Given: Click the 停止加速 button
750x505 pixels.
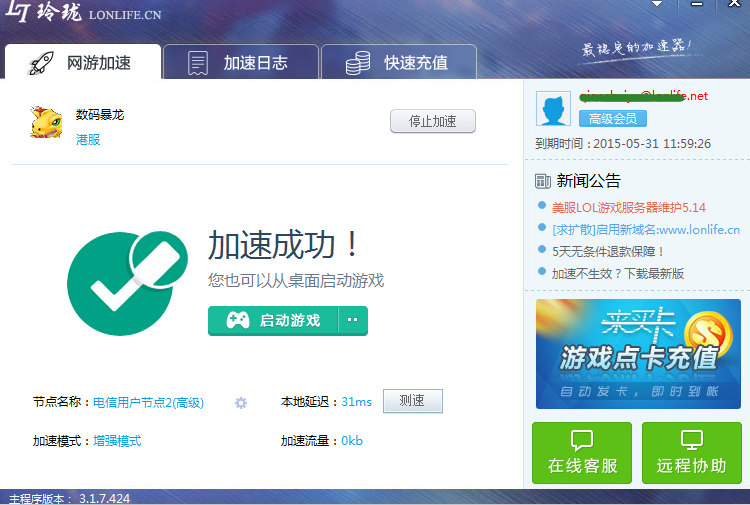Looking at the screenshot, I should pos(433,121).
